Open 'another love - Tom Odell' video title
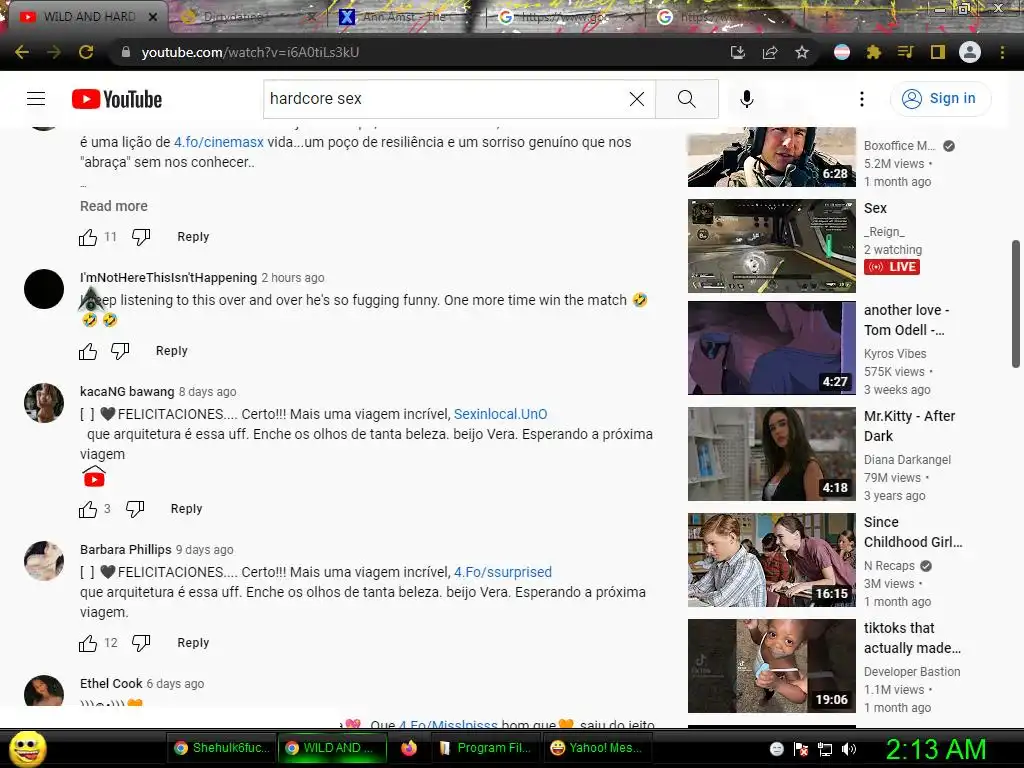The image size is (1024, 768). pos(906,320)
